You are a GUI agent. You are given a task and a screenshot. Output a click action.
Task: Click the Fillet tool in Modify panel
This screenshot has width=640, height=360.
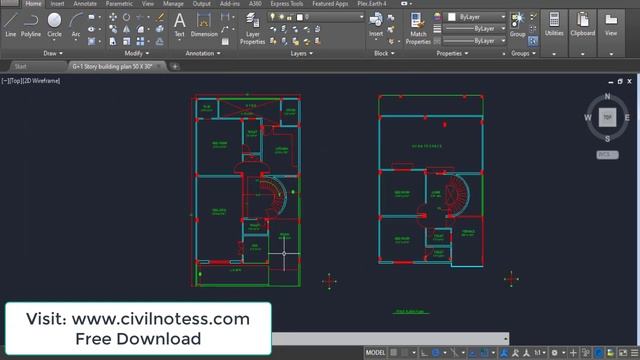tap(140, 29)
